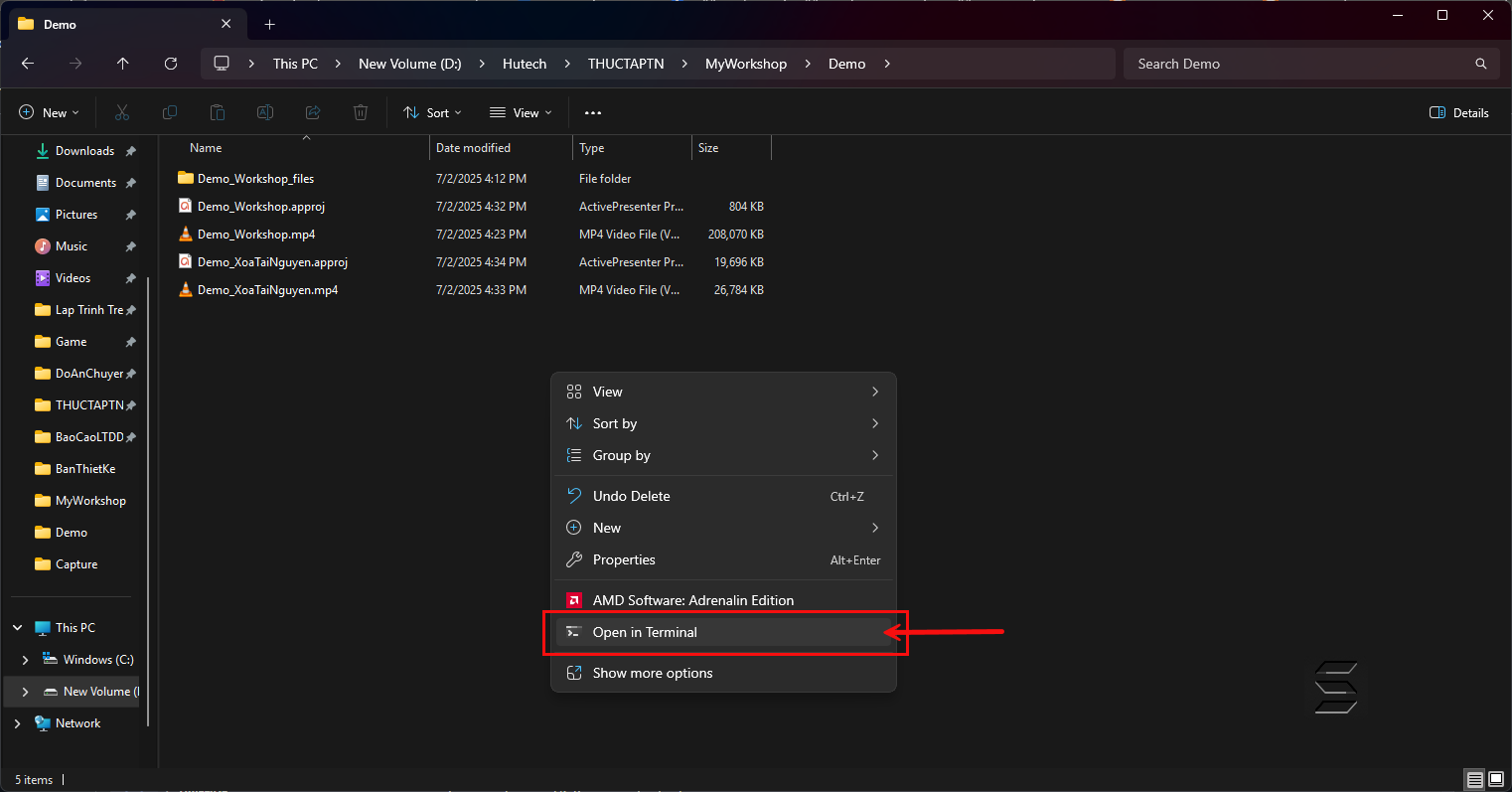Open New submenu in context menu
Image resolution: width=1512 pixels, height=792 pixels.
[723, 528]
